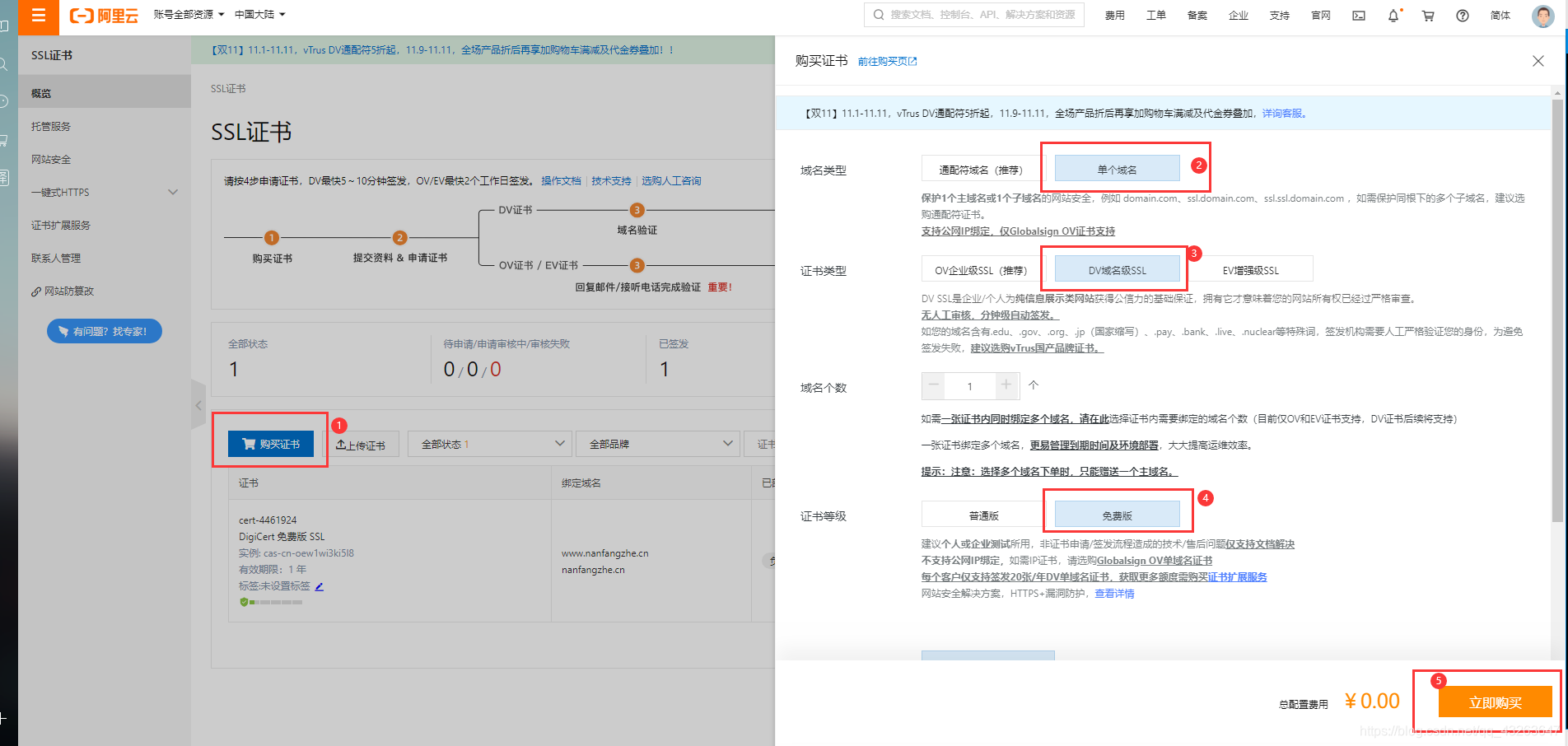Edit the certificate tag pencil icon

click(320, 586)
